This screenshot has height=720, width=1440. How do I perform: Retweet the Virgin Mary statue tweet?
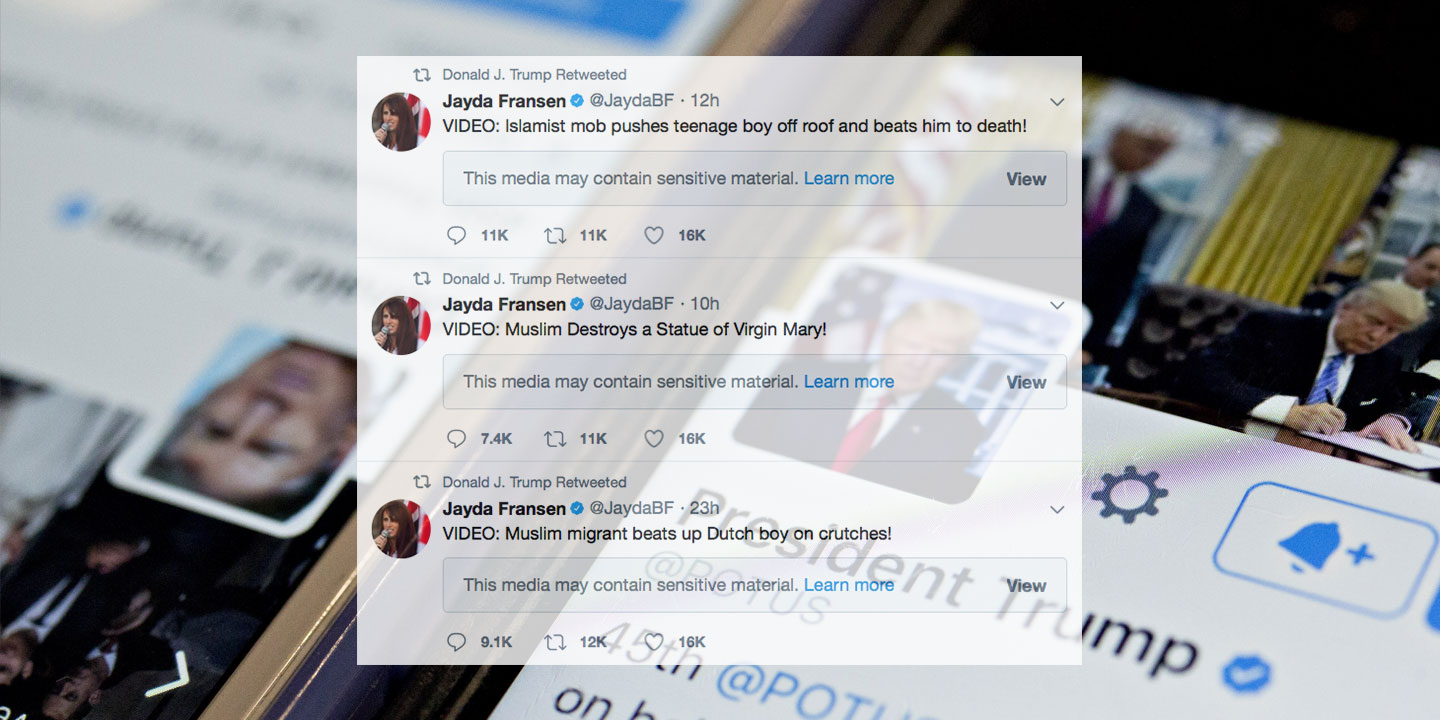click(555, 438)
